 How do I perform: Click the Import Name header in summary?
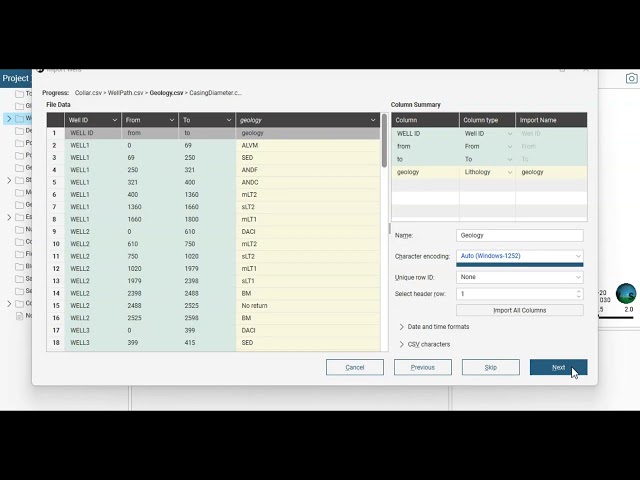tap(551, 120)
